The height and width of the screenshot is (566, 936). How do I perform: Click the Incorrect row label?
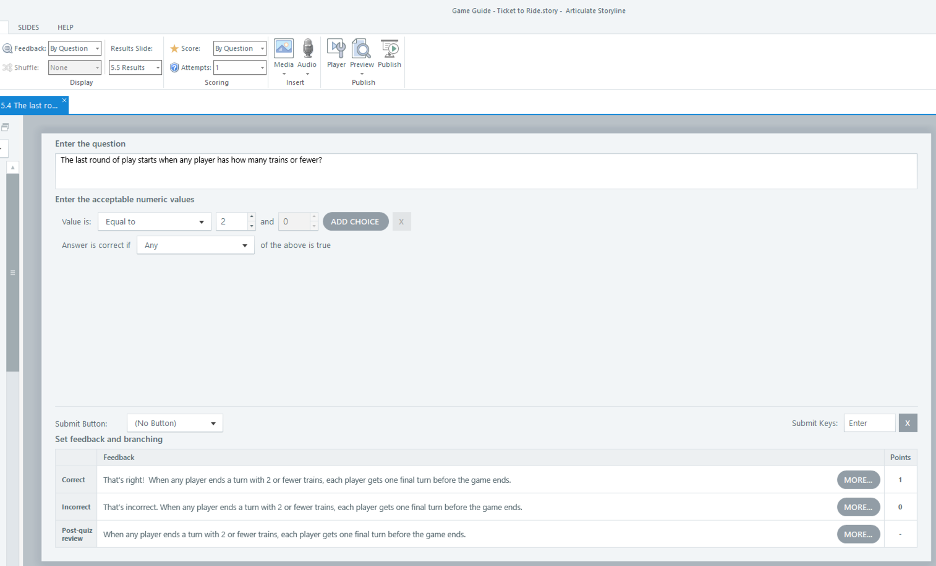[x=76, y=507]
